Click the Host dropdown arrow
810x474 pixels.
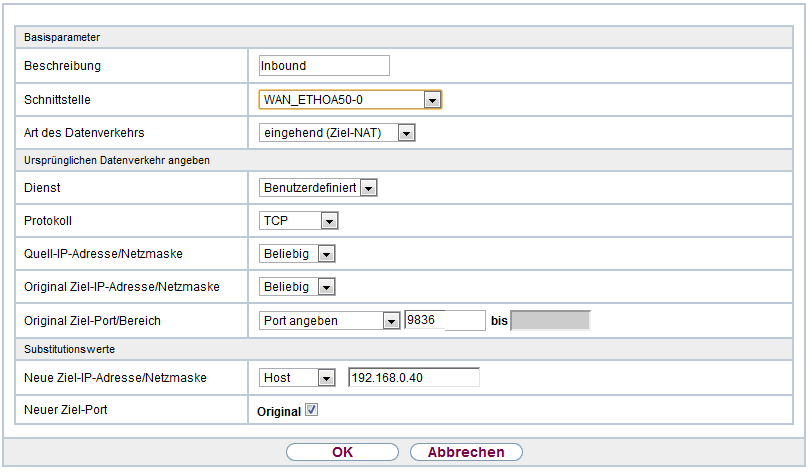click(x=325, y=378)
